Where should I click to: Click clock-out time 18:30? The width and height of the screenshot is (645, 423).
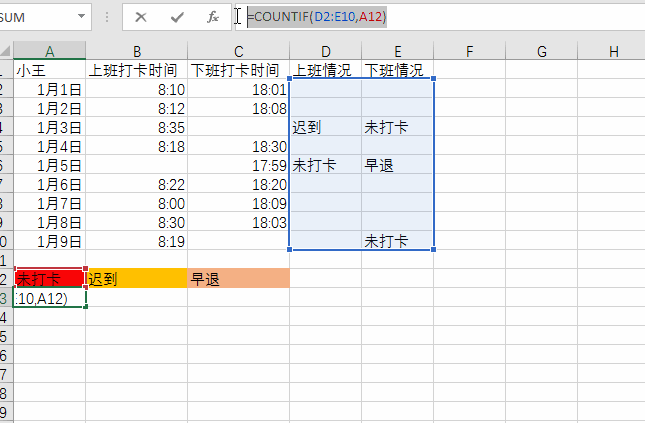click(239, 146)
